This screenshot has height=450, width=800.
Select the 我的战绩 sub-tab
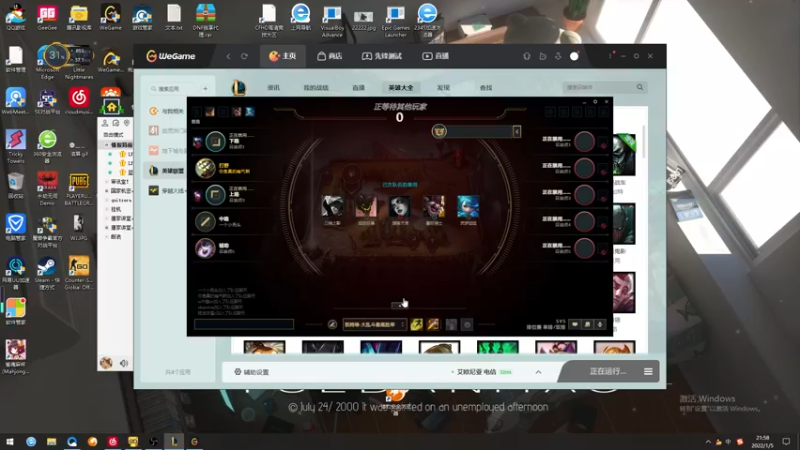(316, 88)
